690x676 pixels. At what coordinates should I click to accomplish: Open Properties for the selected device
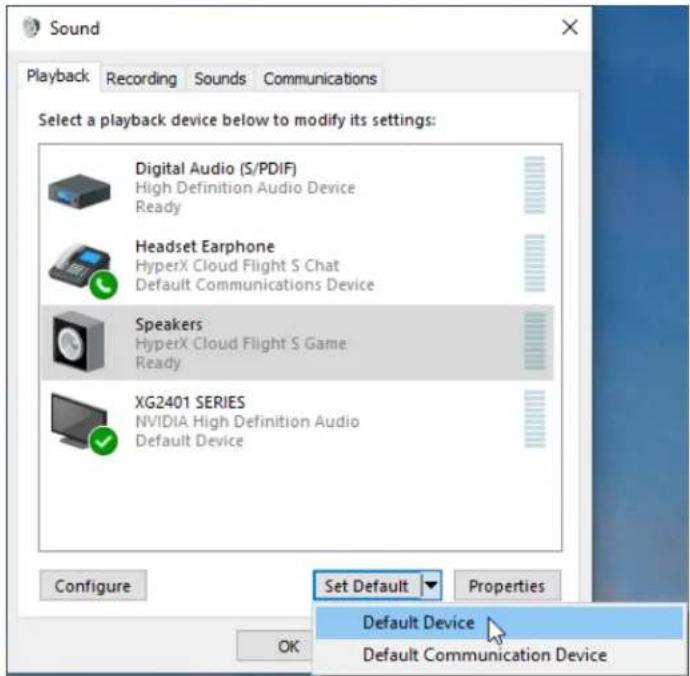(x=507, y=586)
